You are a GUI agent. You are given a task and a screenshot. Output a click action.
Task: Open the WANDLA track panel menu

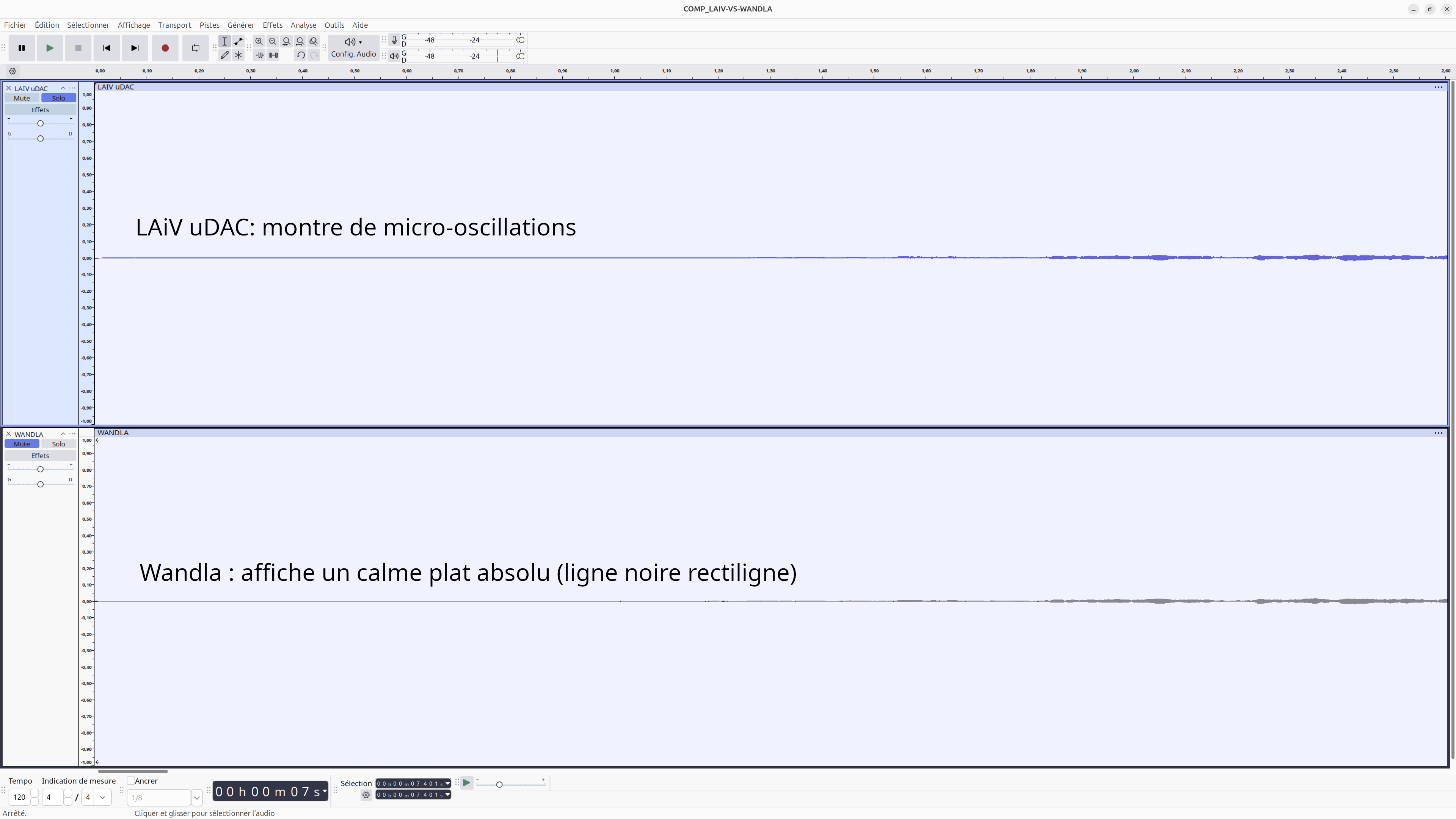72,434
